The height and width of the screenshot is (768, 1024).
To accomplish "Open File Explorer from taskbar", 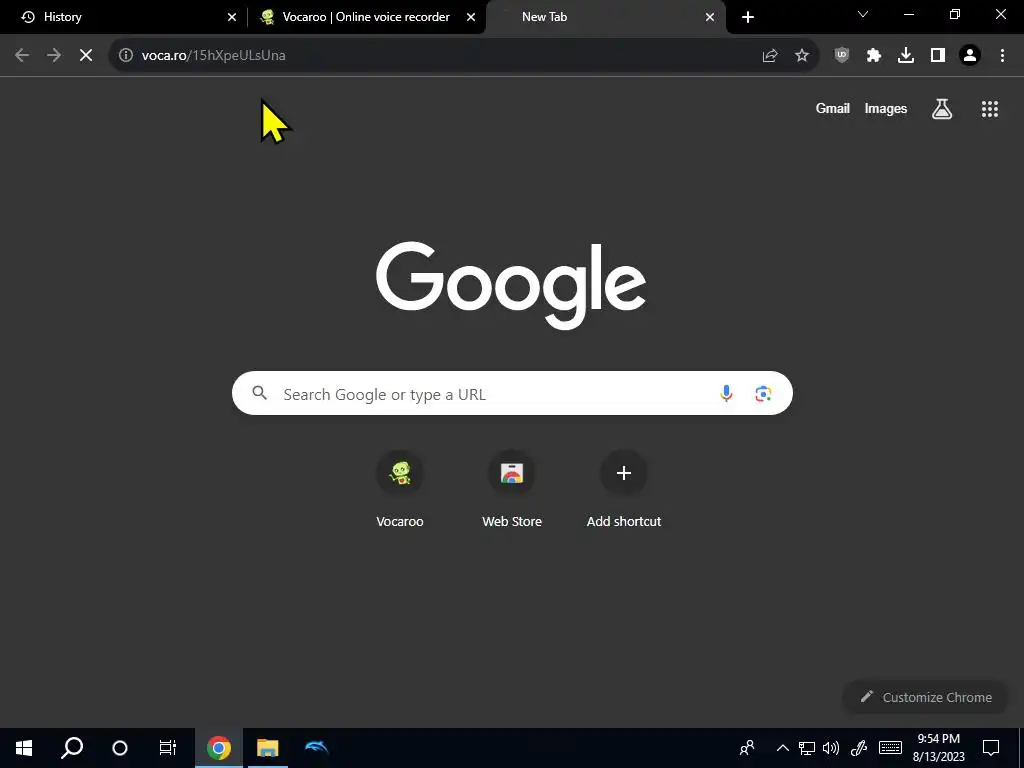I will (x=268, y=748).
